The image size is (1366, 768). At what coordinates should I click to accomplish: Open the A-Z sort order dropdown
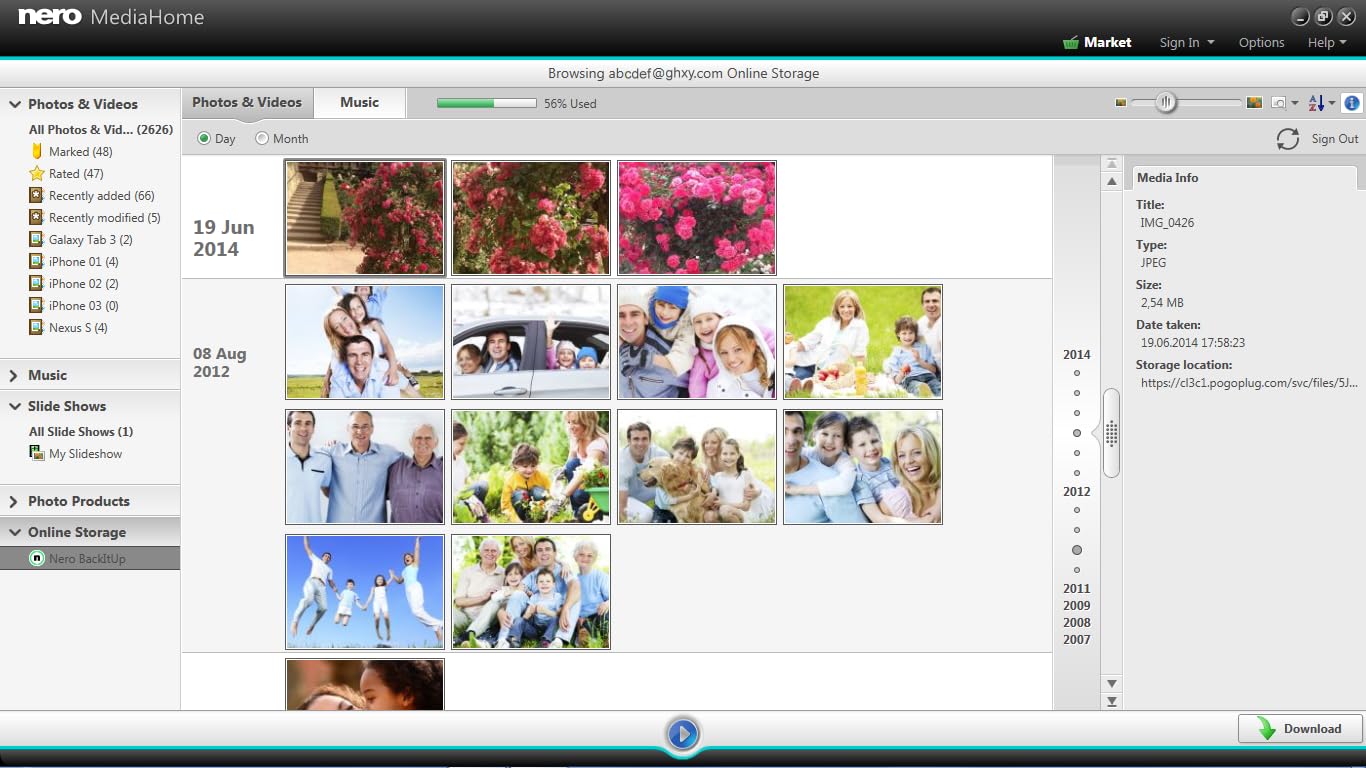[1321, 103]
